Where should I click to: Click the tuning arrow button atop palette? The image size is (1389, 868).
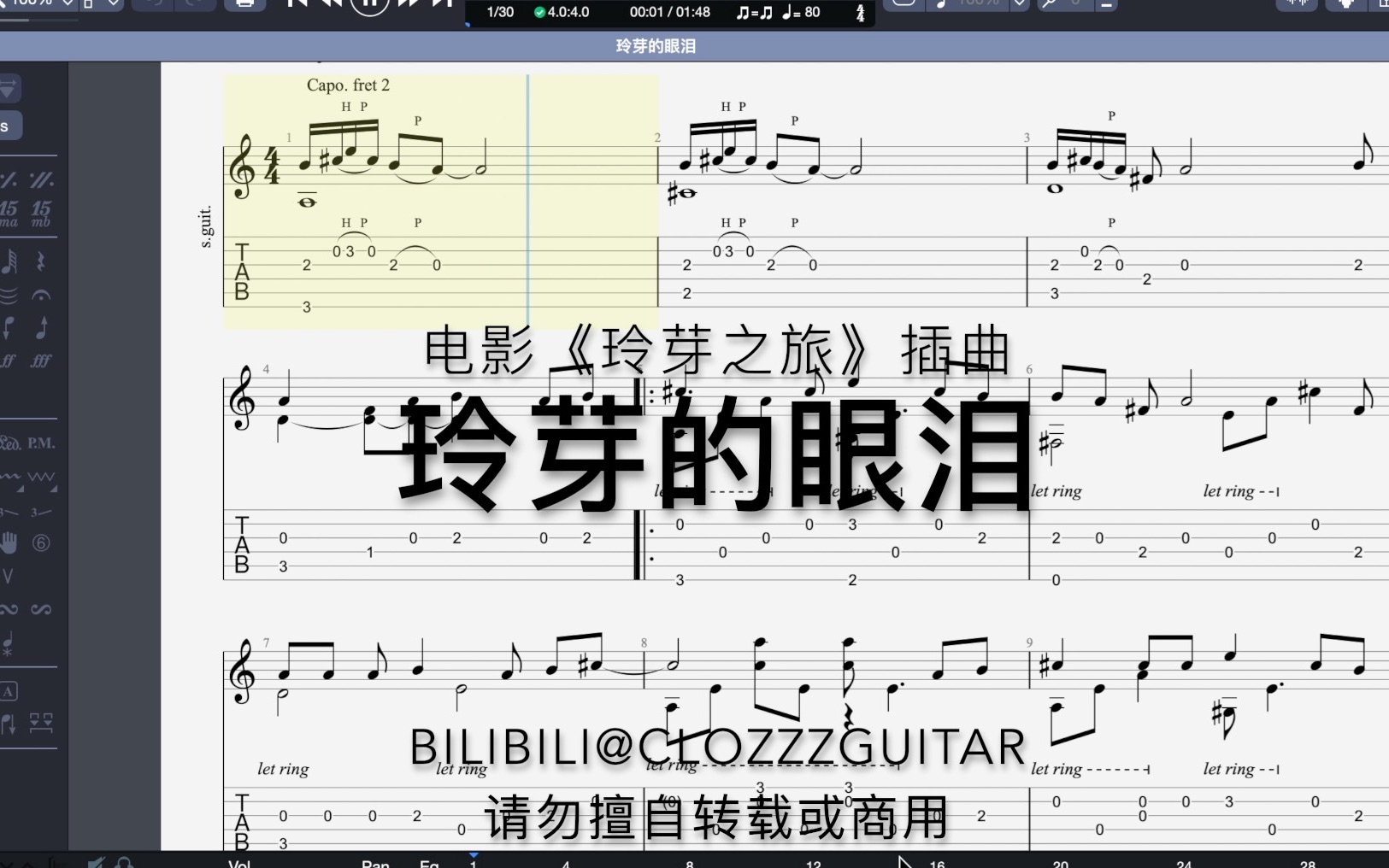pyautogui.click(x=9, y=88)
